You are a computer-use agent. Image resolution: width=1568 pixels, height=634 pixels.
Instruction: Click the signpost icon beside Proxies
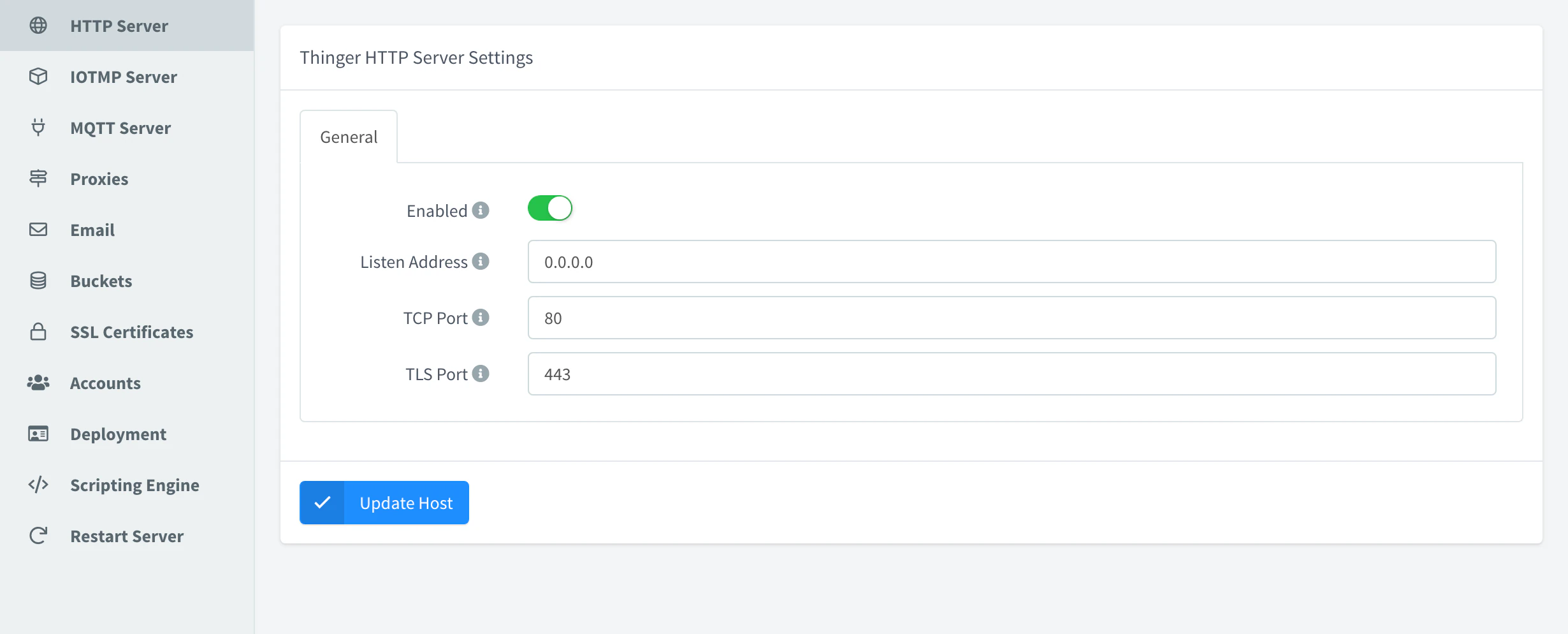pos(38,179)
